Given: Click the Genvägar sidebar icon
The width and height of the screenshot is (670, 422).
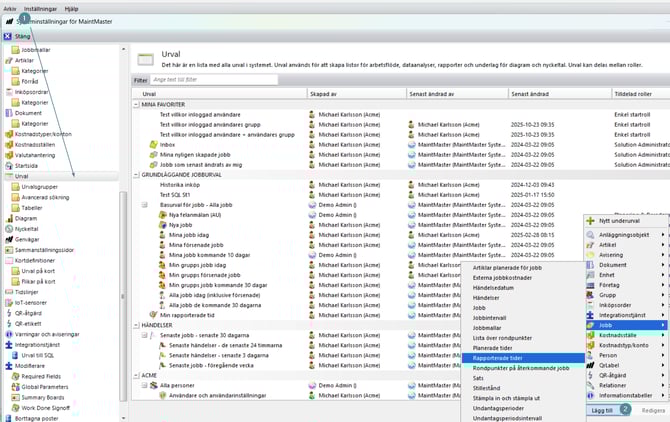Looking at the screenshot, I should pos(8,239).
